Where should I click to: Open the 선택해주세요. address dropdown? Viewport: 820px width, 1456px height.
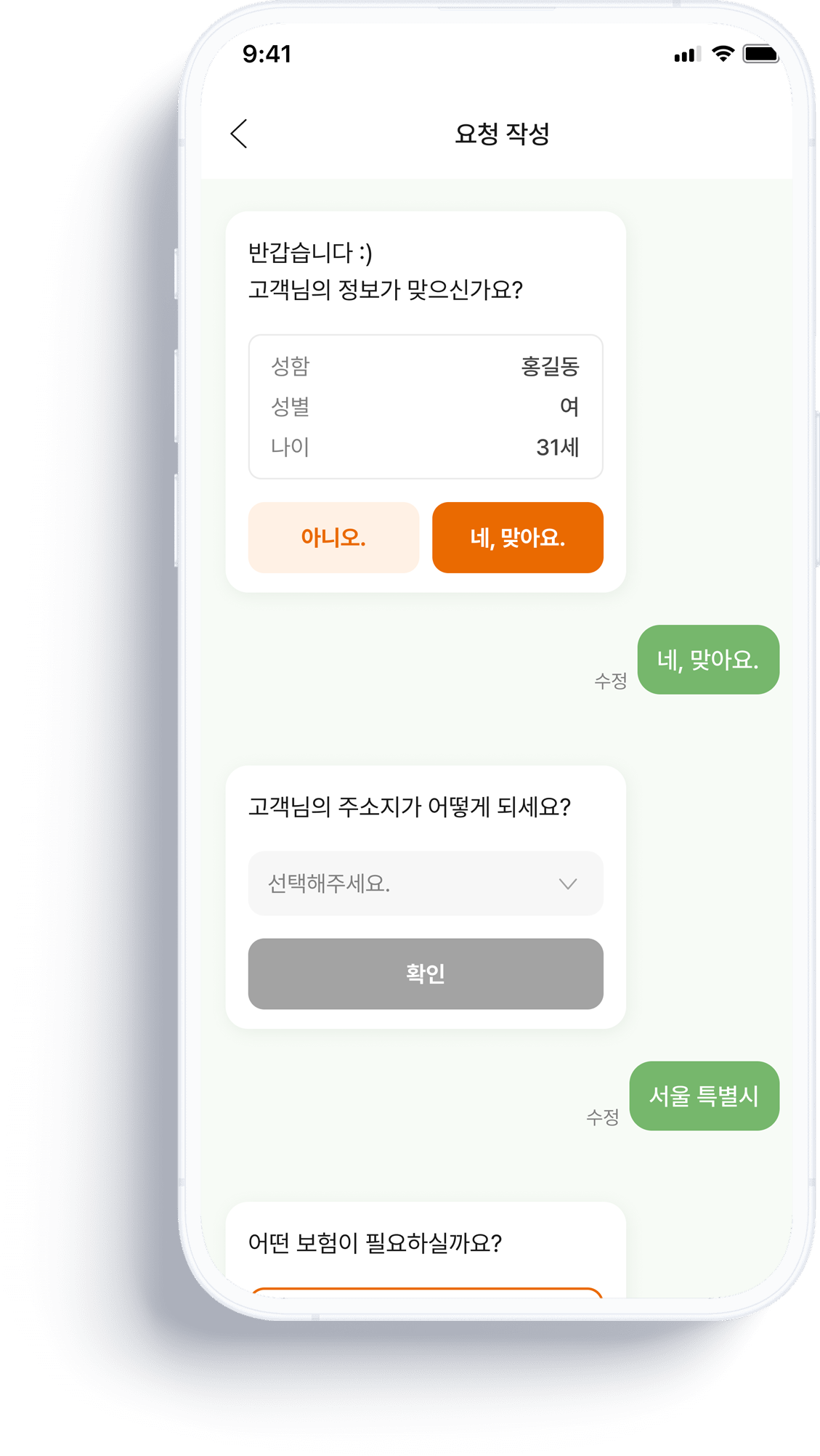[x=426, y=883]
